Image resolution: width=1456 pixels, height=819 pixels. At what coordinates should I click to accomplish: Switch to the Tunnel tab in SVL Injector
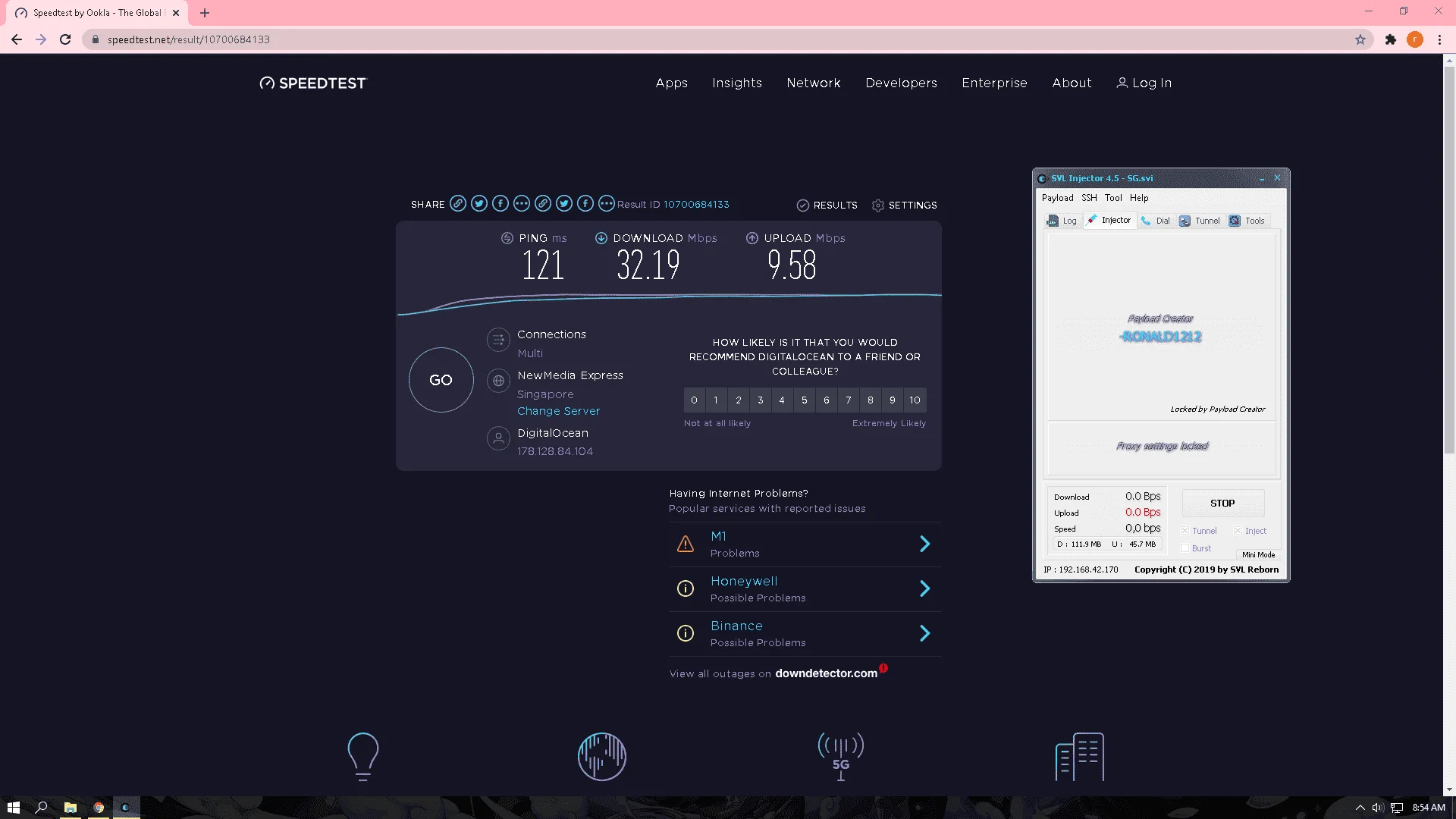(x=1200, y=221)
